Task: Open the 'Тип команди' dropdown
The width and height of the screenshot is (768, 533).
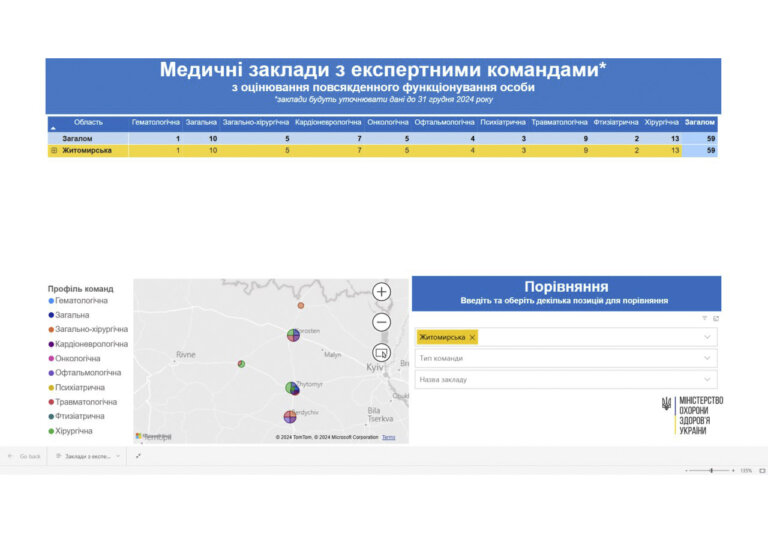Action: (566, 358)
